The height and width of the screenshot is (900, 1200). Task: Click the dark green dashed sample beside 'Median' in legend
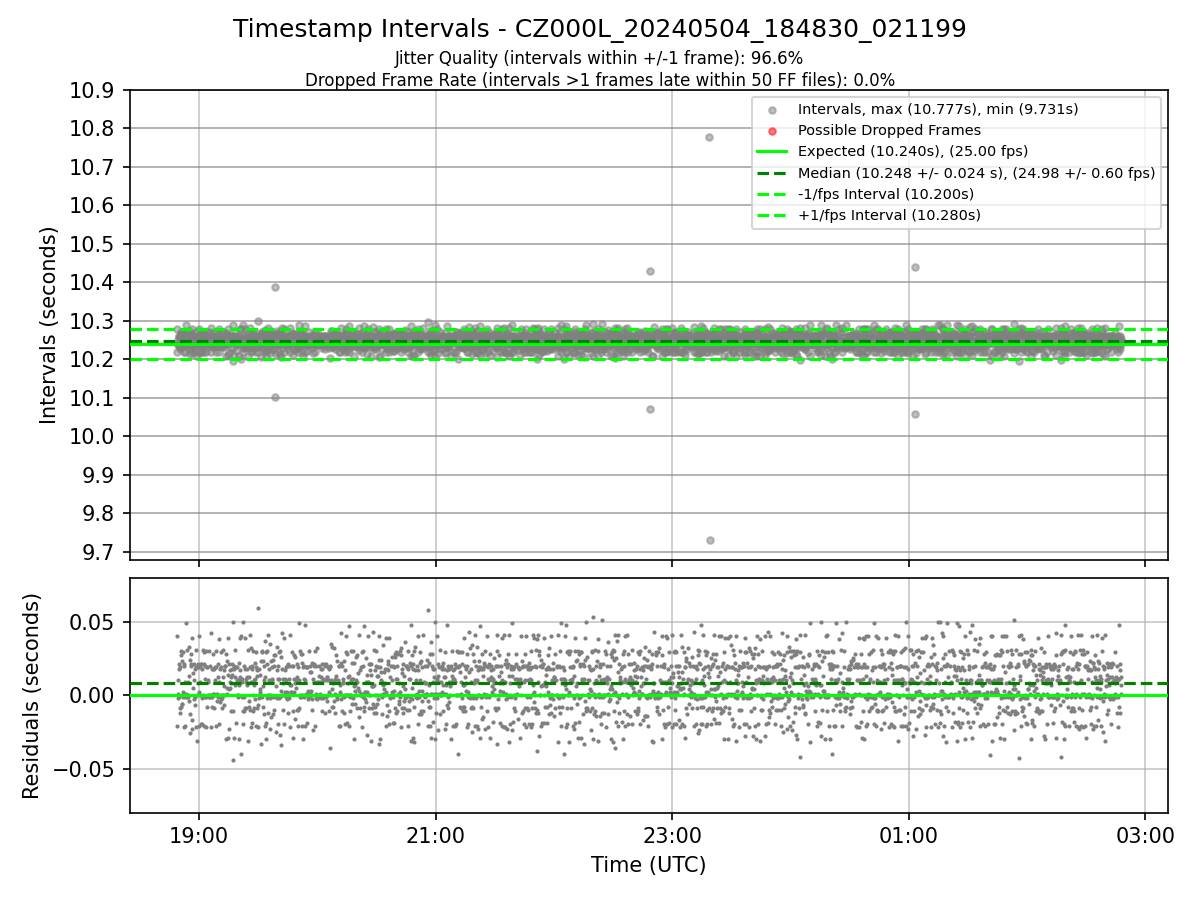772,173
